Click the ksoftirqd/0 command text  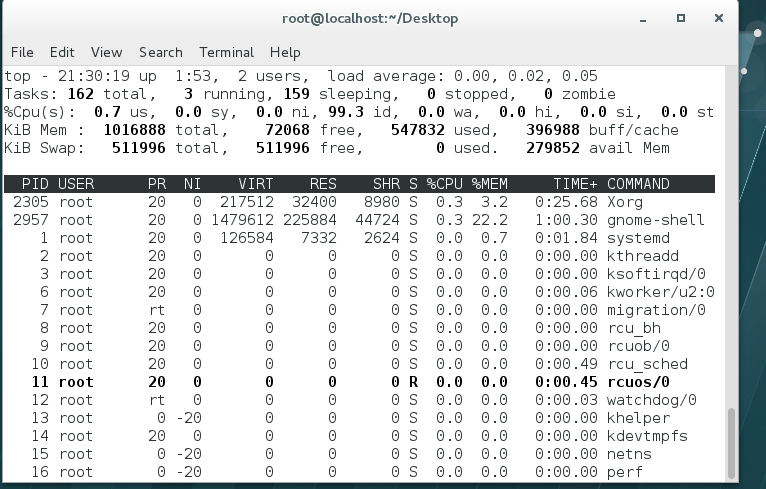[x=656, y=274]
